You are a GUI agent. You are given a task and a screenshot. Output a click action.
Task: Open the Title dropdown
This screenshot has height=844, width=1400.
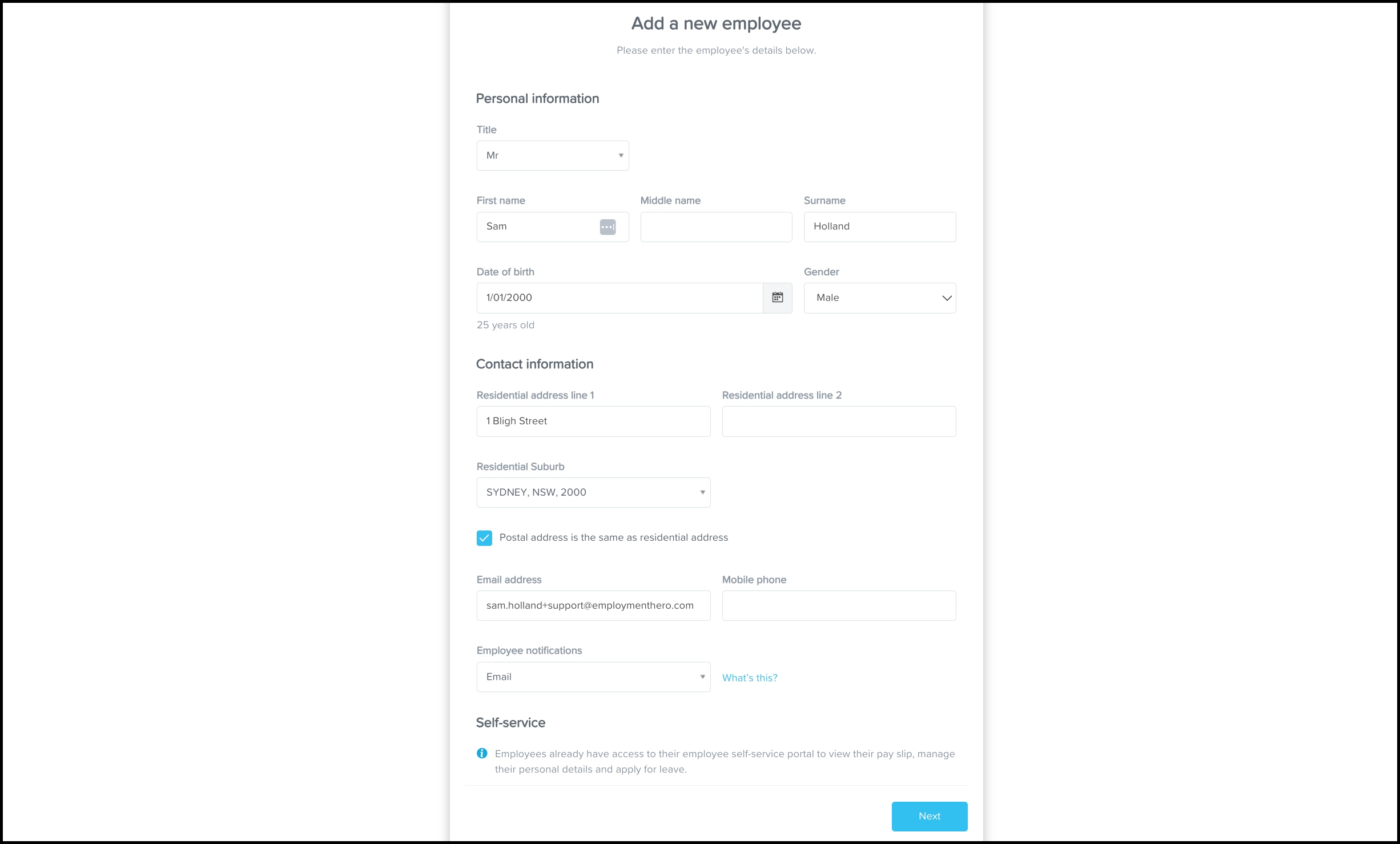click(552, 155)
